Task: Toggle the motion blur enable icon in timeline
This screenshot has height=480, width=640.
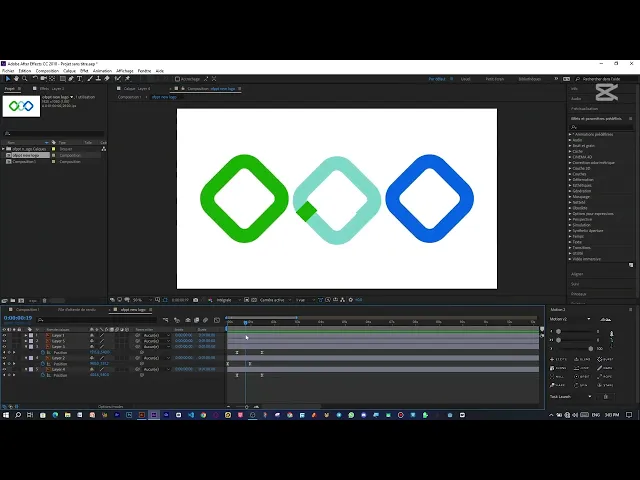Action: pyautogui.click(x=206, y=320)
